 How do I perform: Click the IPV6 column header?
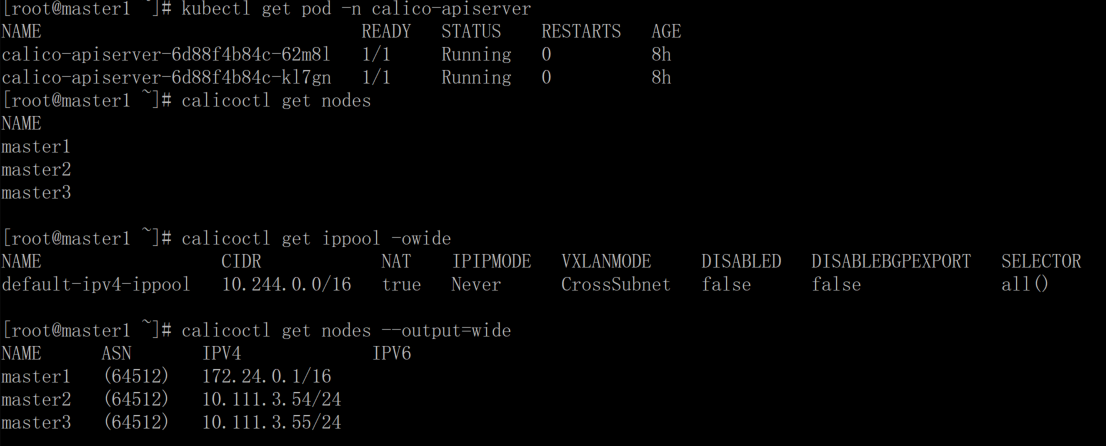[391, 354]
